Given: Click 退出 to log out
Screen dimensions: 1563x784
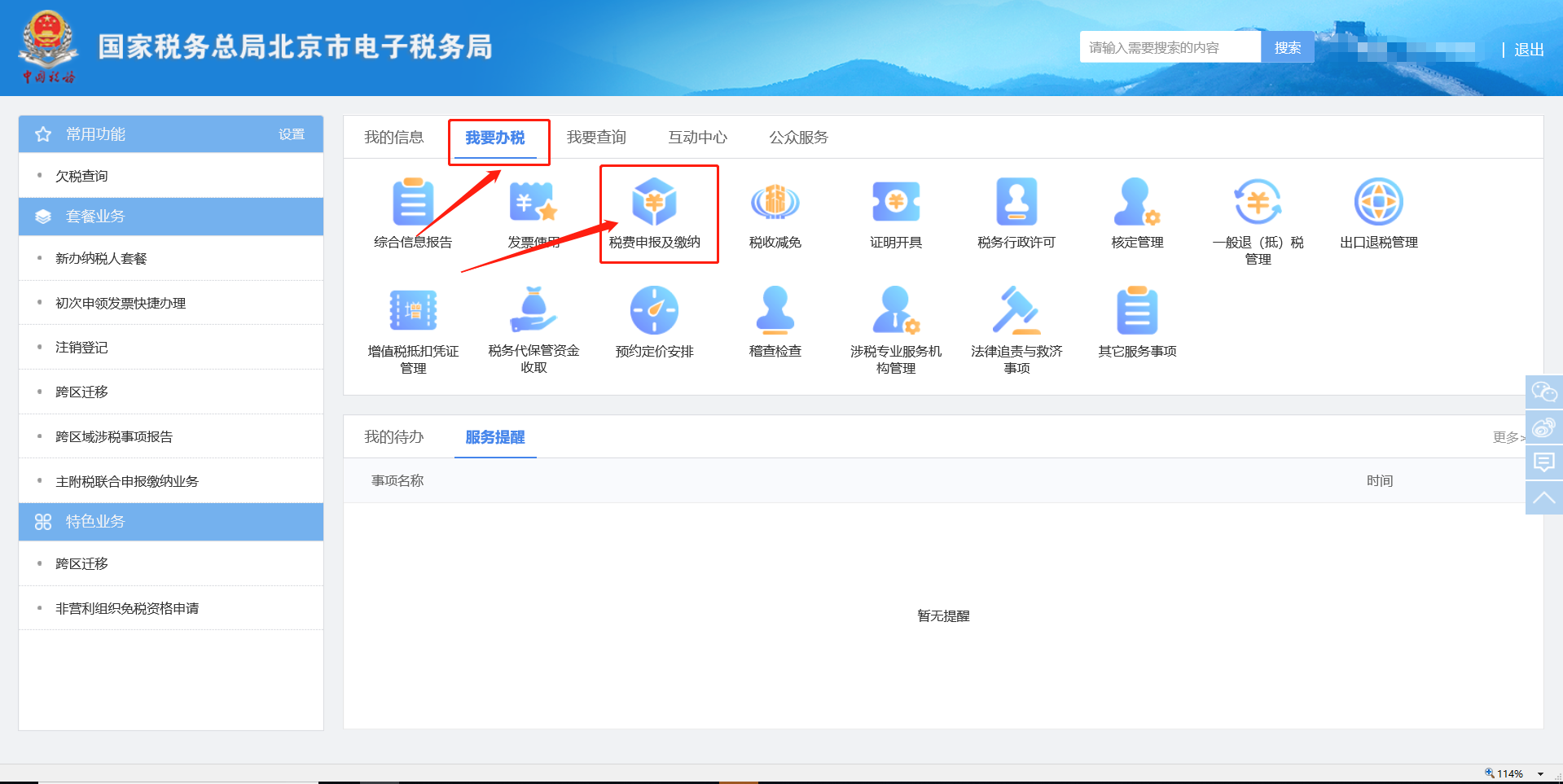Looking at the screenshot, I should 1529,50.
